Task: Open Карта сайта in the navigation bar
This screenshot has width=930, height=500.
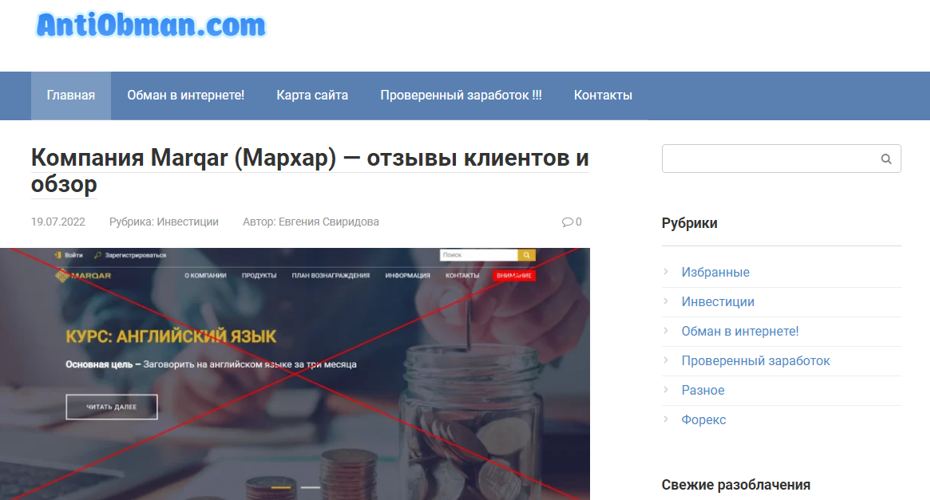Action: point(312,95)
